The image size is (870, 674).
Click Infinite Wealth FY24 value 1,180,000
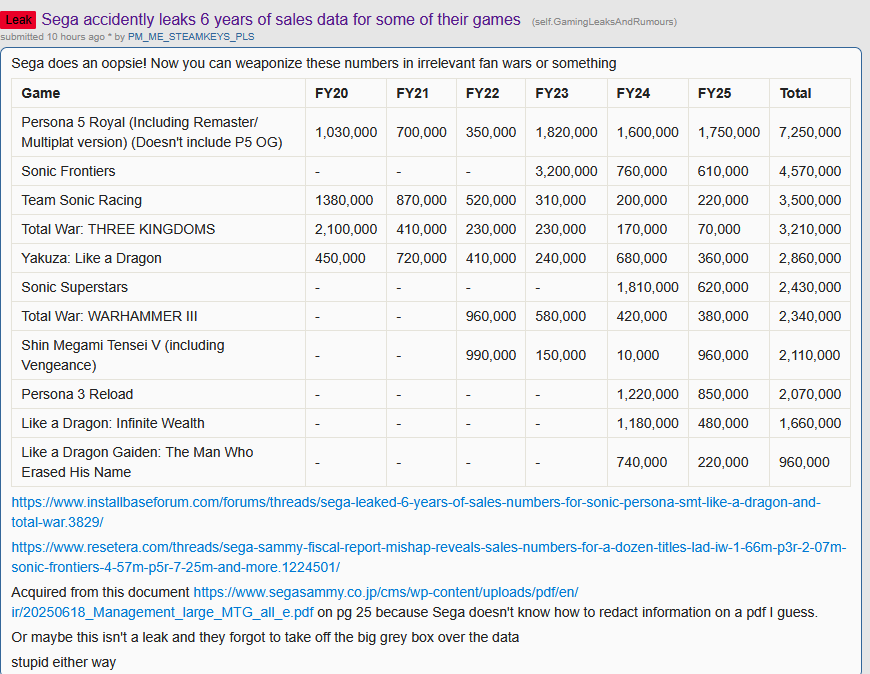click(x=647, y=423)
